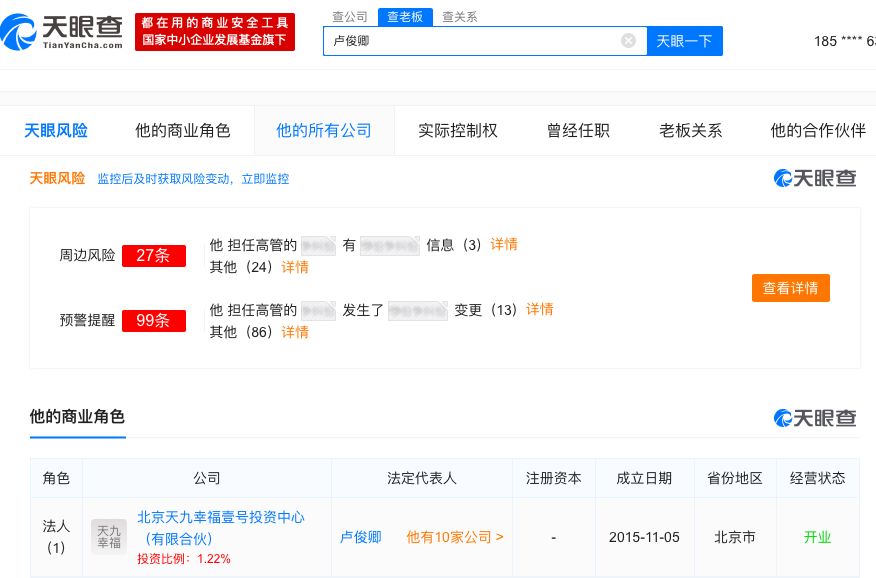Screen dimensions: 876x578
Task: Open 详情 for 信息（3）
Action: point(504,245)
